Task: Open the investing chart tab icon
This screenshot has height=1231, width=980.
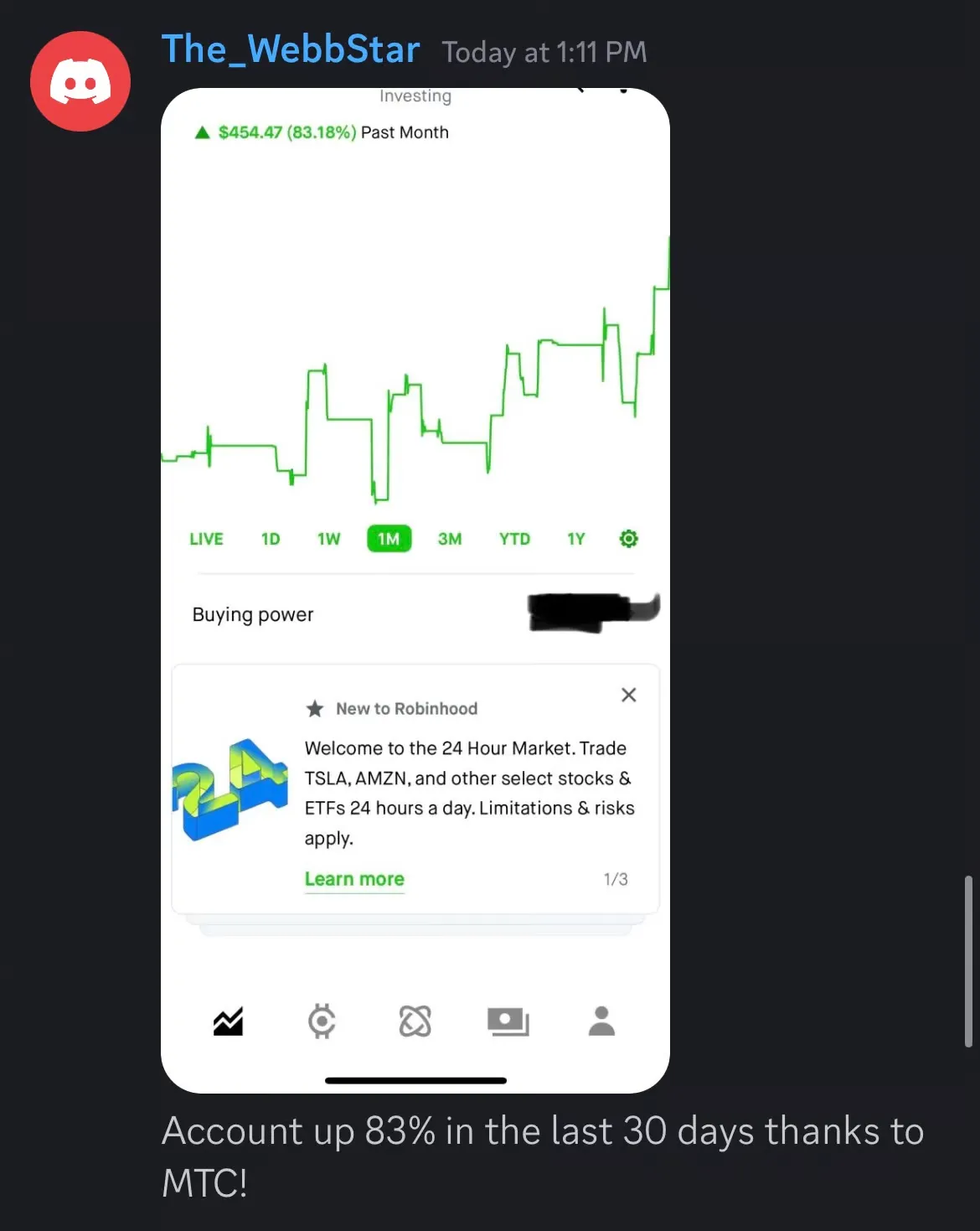Action: (228, 1021)
